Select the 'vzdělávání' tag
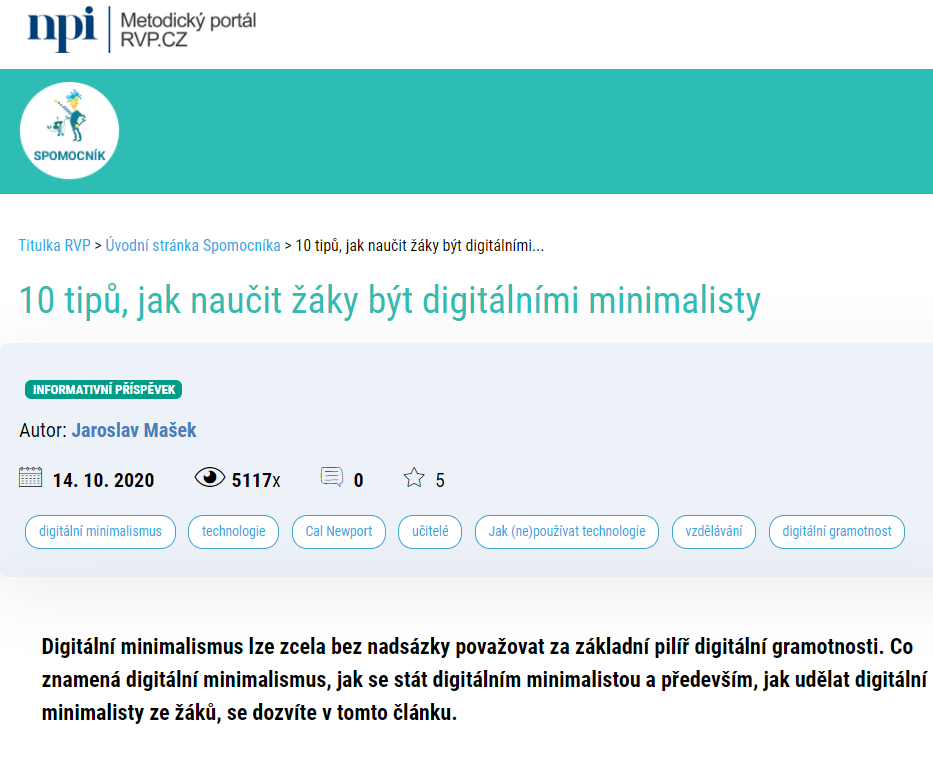The height and width of the screenshot is (762, 933). [713, 532]
